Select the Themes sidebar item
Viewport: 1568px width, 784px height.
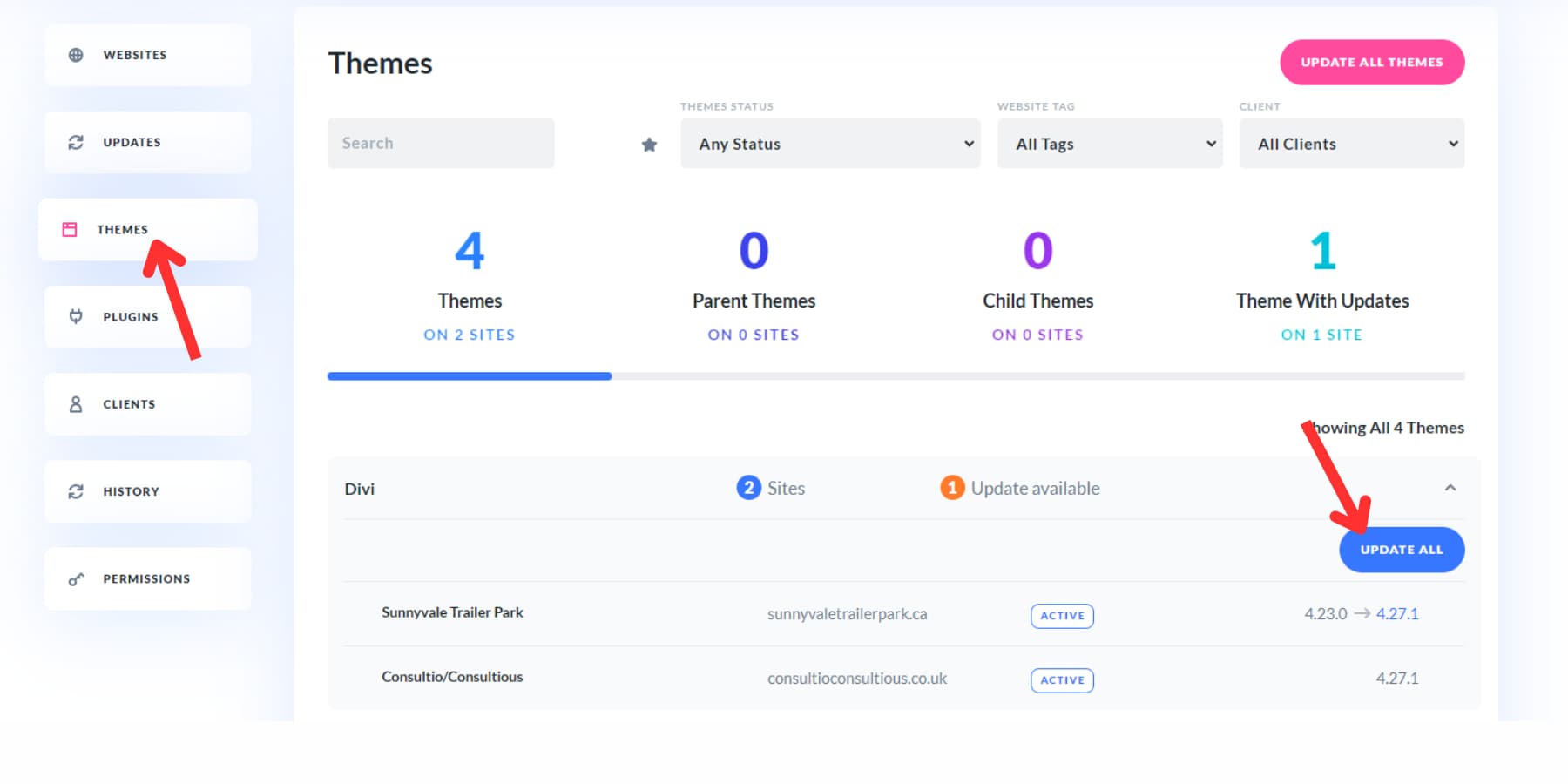148,229
